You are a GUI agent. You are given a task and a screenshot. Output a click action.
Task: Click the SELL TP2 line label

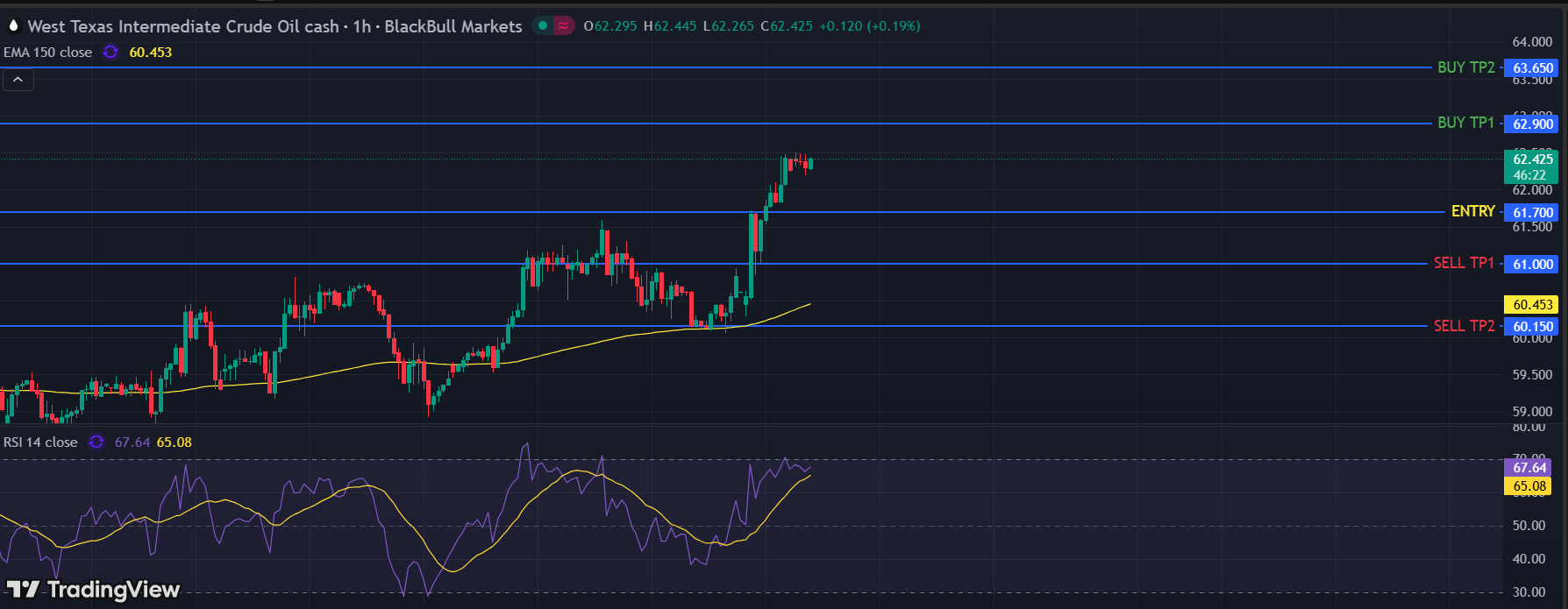click(1464, 326)
